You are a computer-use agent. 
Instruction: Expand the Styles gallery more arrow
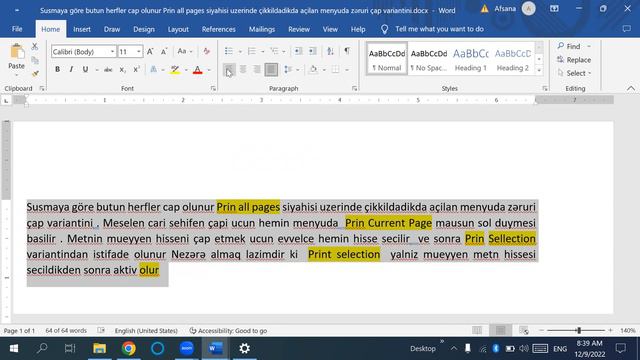pos(539,71)
